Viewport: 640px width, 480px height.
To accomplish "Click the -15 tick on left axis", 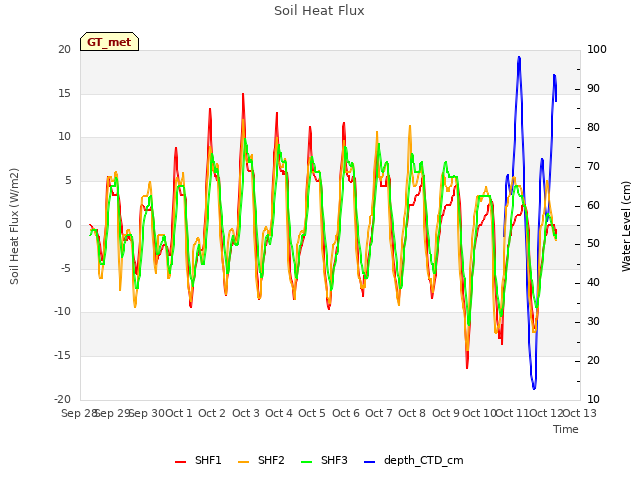I will coord(62,356).
